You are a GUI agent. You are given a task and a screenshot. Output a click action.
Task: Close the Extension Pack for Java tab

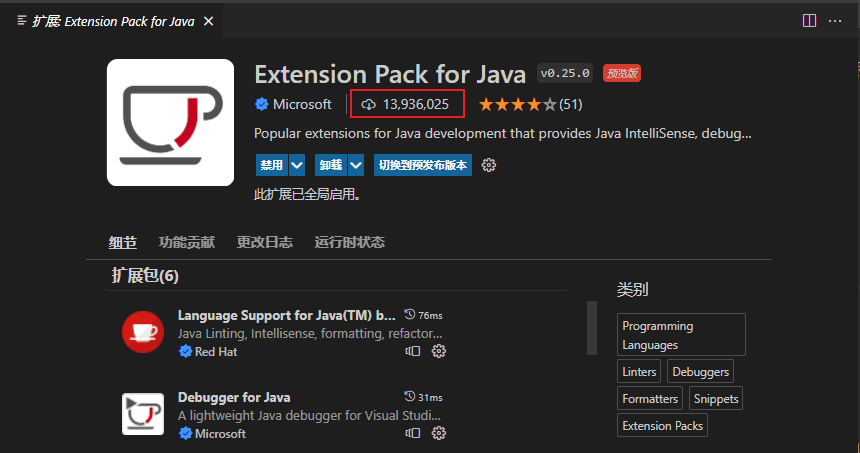tap(208, 21)
